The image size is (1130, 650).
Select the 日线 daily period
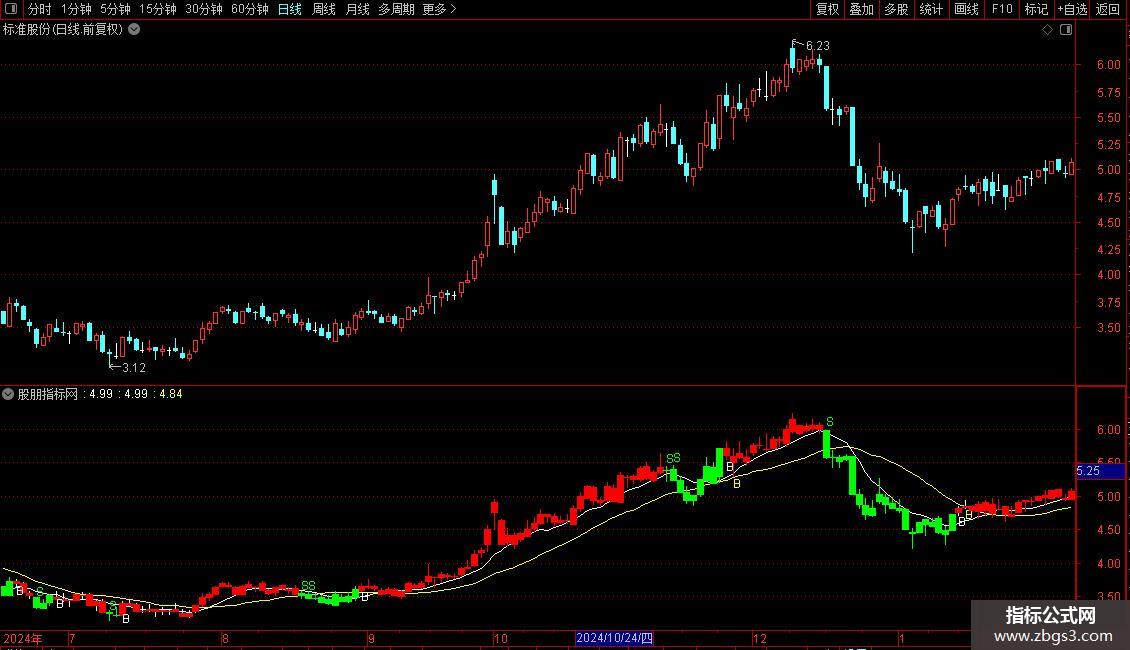(x=290, y=9)
